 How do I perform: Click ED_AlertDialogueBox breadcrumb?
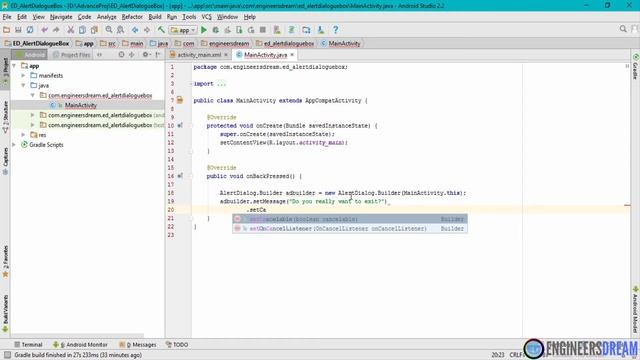36,43
